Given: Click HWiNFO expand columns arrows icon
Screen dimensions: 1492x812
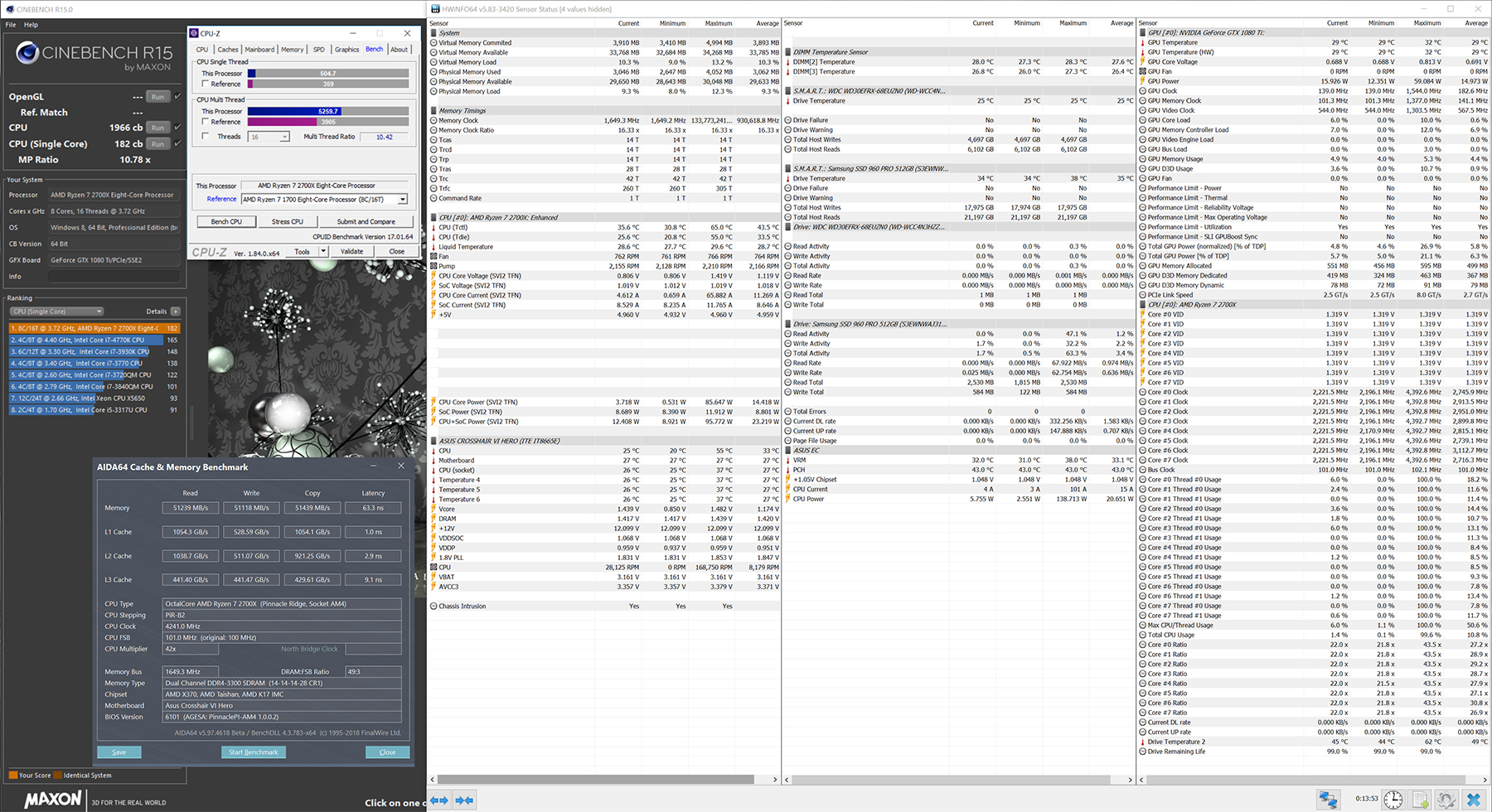Looking at the screenshot, I should coord(439,800).
